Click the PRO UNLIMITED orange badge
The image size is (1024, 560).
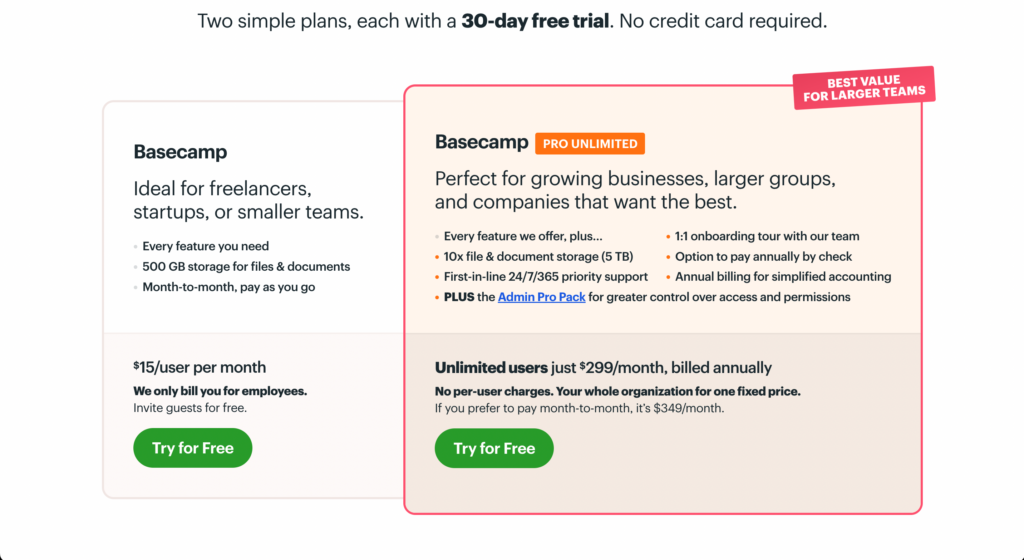point(590,144)
